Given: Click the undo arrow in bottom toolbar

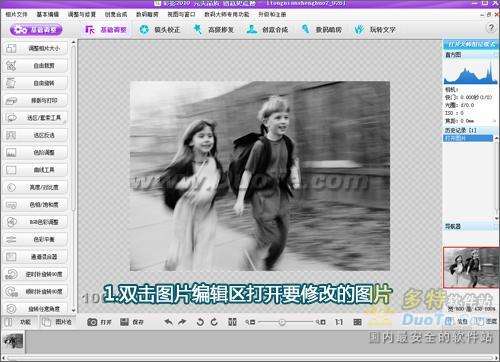Looking at the screenshot, I should (x=169, y=322).
